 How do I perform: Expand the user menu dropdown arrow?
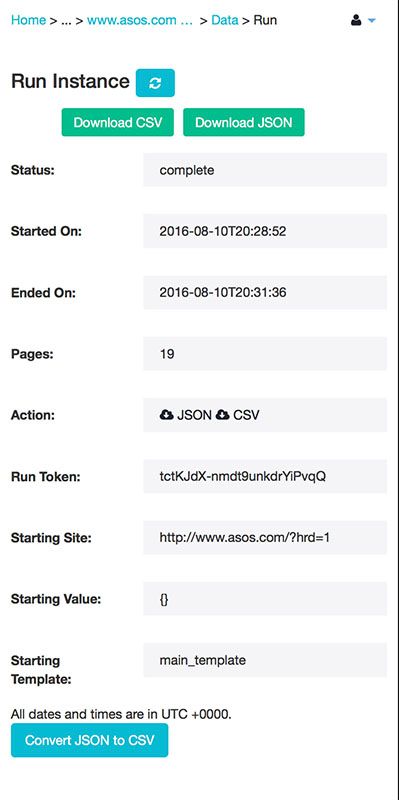click(x=371, y=21)
